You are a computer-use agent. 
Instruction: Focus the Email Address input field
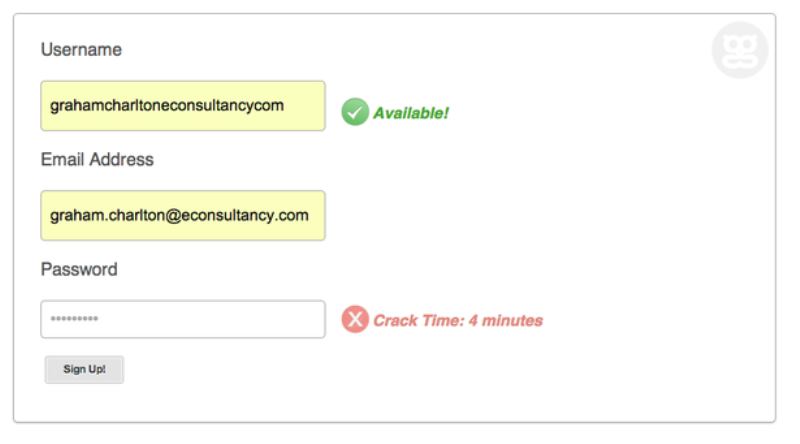tap(183, 215)
